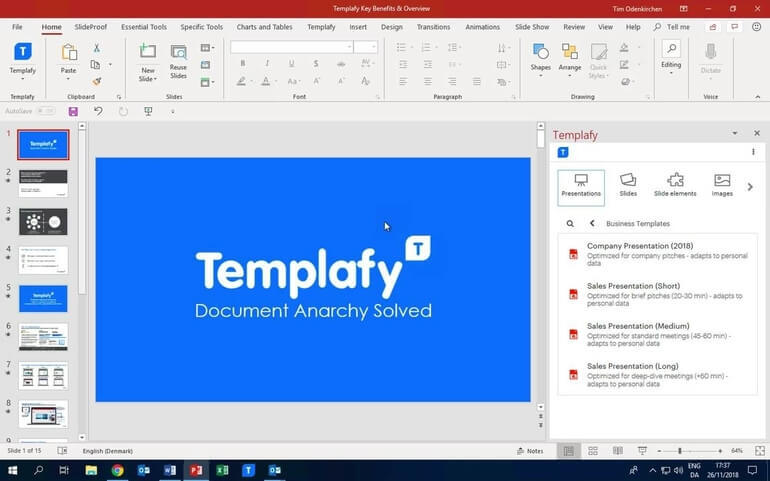
Task: Select Images category in Templafy pane
Action: [x=722, y=185]
